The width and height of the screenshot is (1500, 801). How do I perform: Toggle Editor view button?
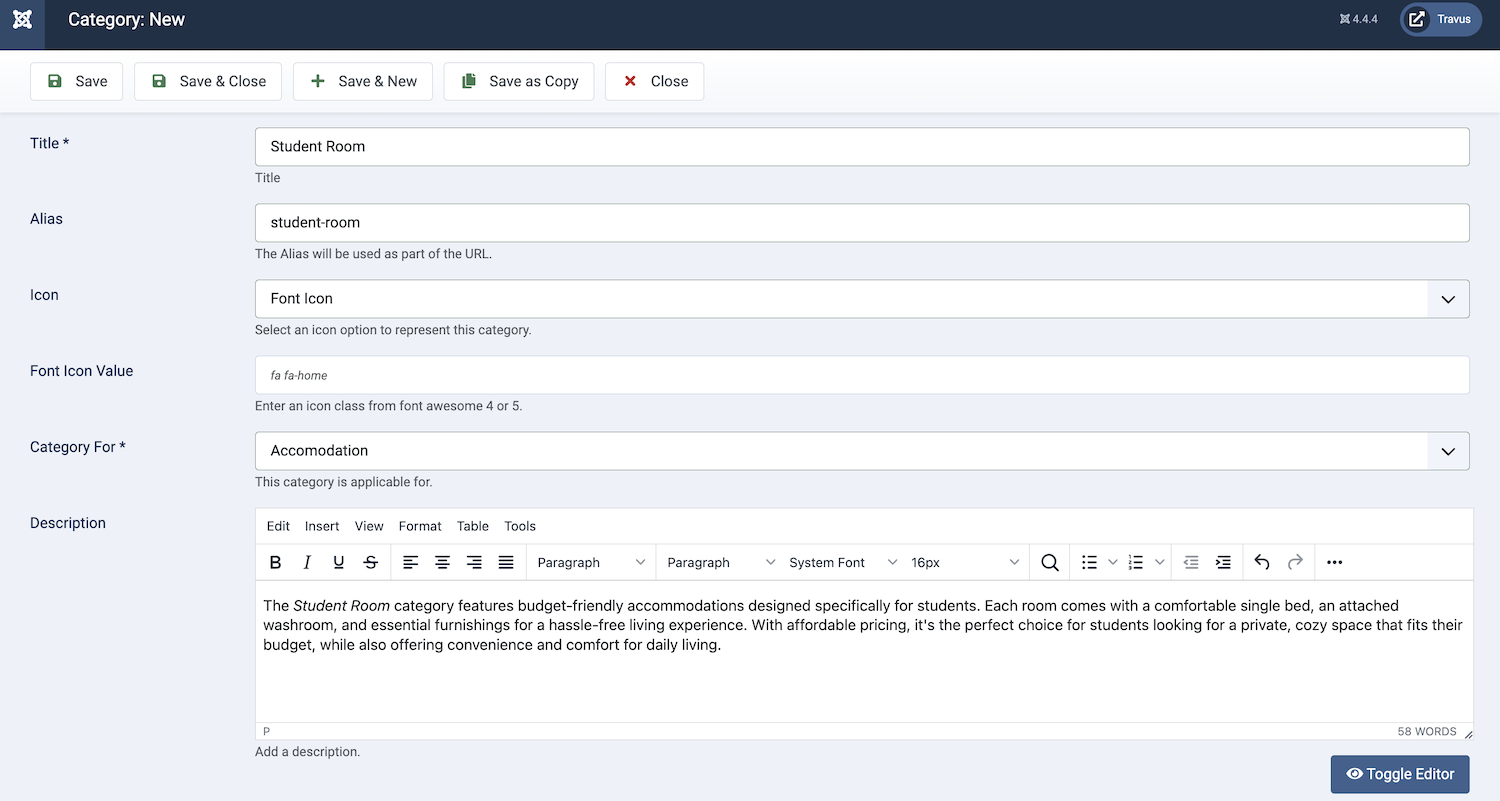pos(1399,774)
